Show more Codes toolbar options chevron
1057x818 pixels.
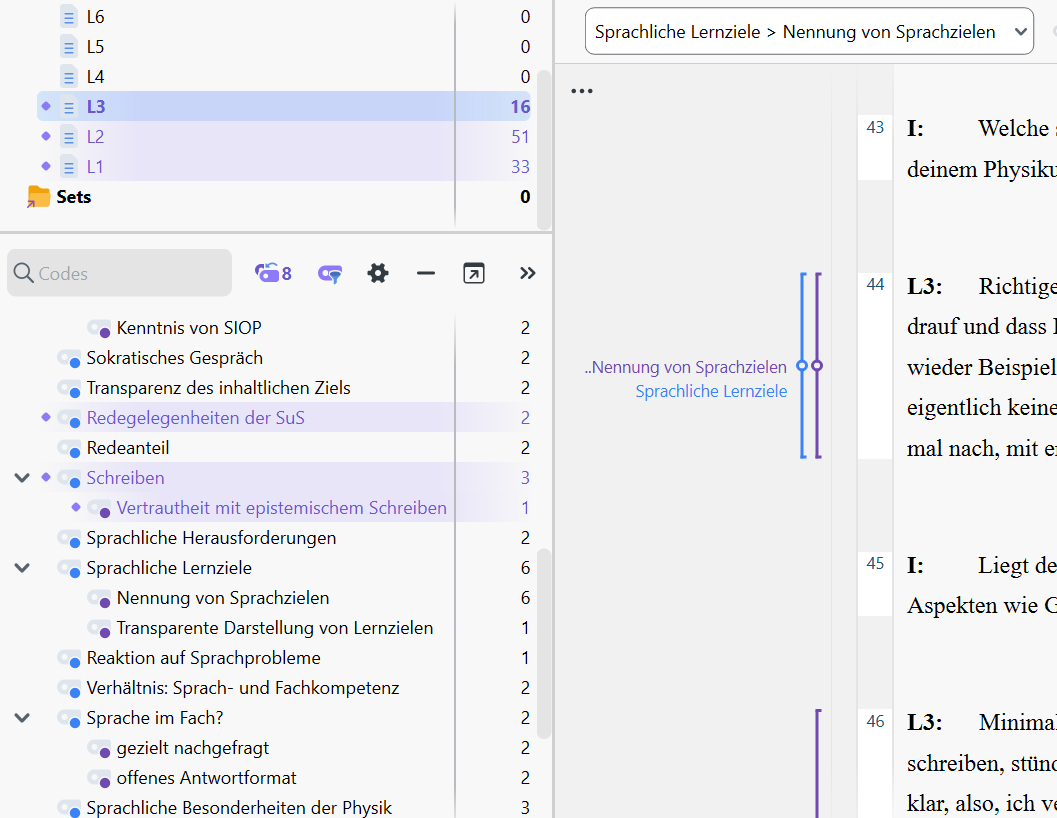[x=527, y=273]
